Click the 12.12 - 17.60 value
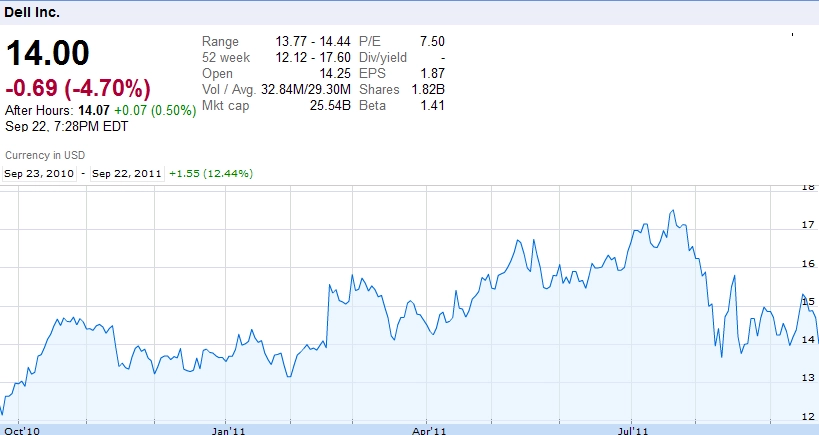The image size is (819, 435). [313, 57]
